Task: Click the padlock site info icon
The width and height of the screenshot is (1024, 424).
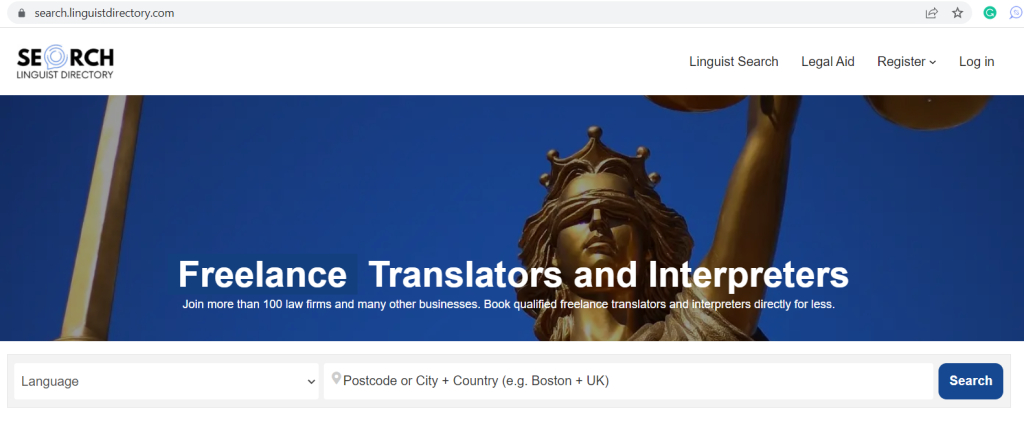Action: [18, 13]
